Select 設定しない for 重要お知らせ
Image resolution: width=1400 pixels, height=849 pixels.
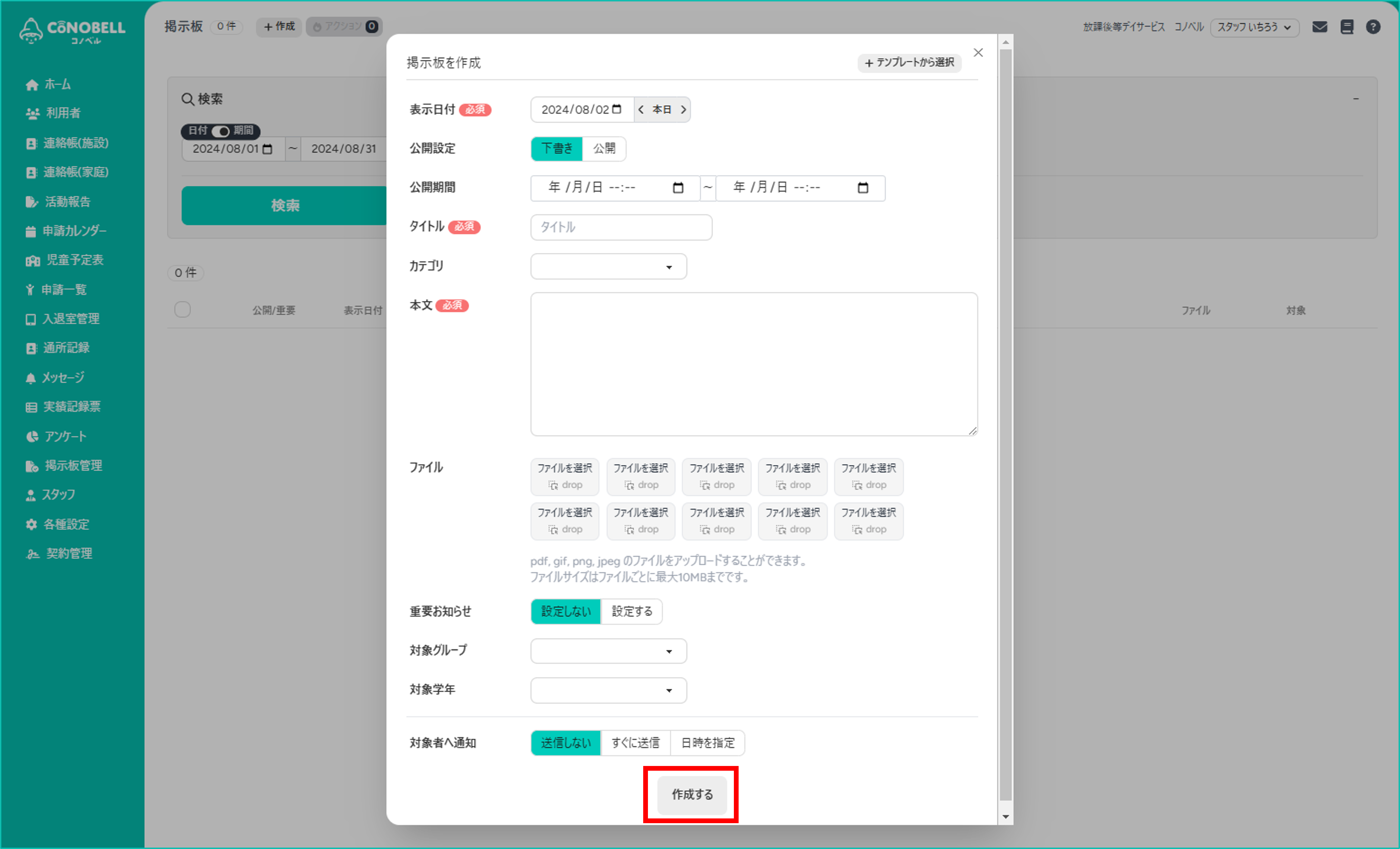pyautogui.click(x=565, y=612)
